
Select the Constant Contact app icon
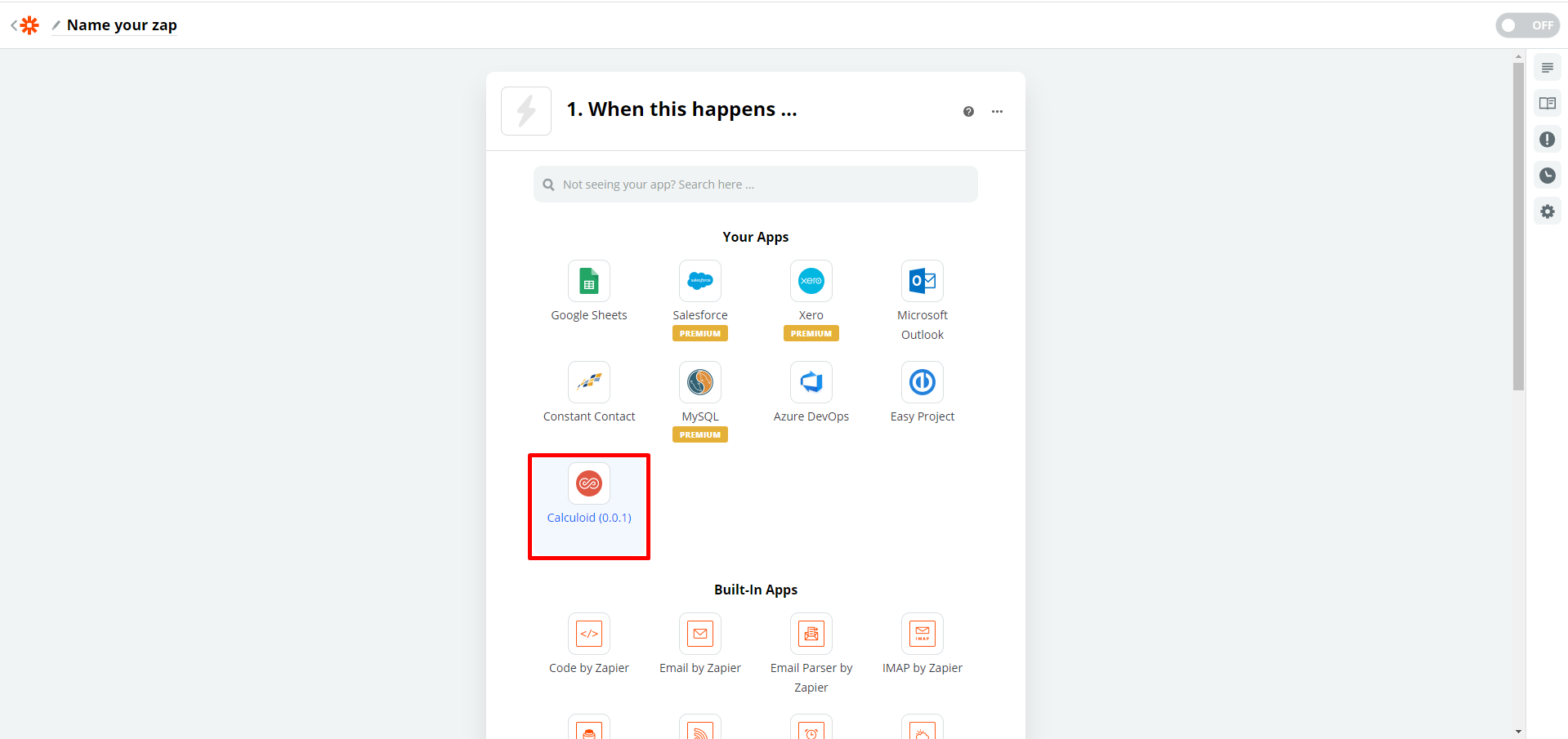[x=589, y=382]
